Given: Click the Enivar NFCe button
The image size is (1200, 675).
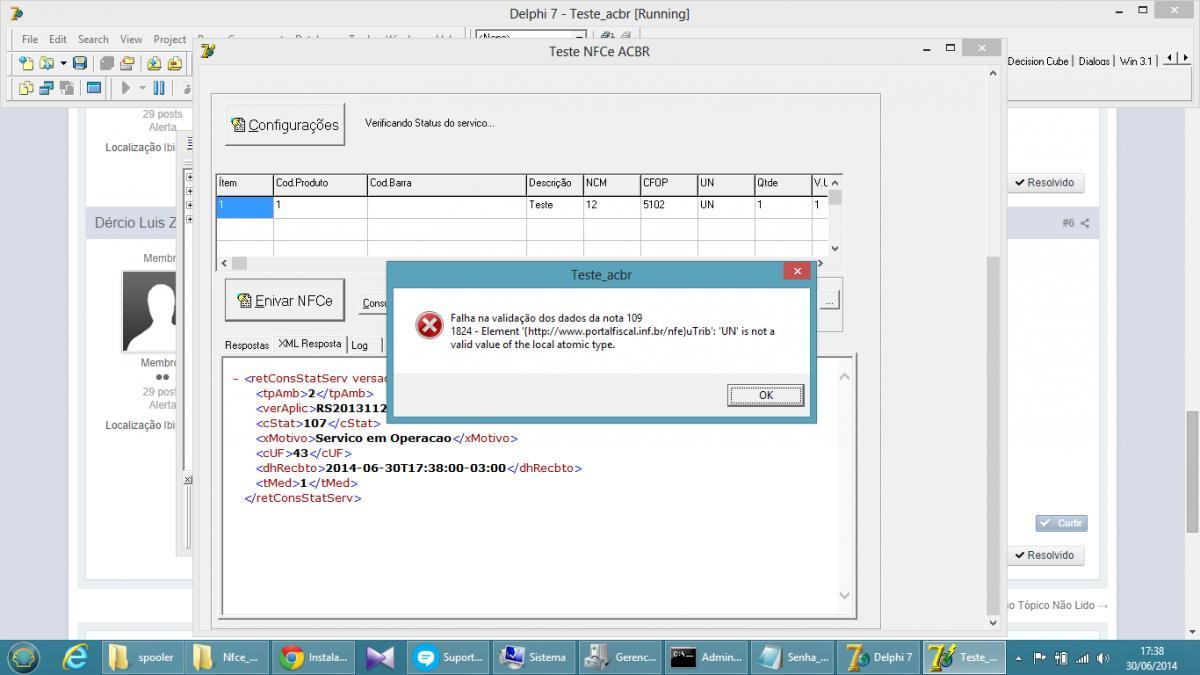Looking at the screenshot, I should click(285, 300).
